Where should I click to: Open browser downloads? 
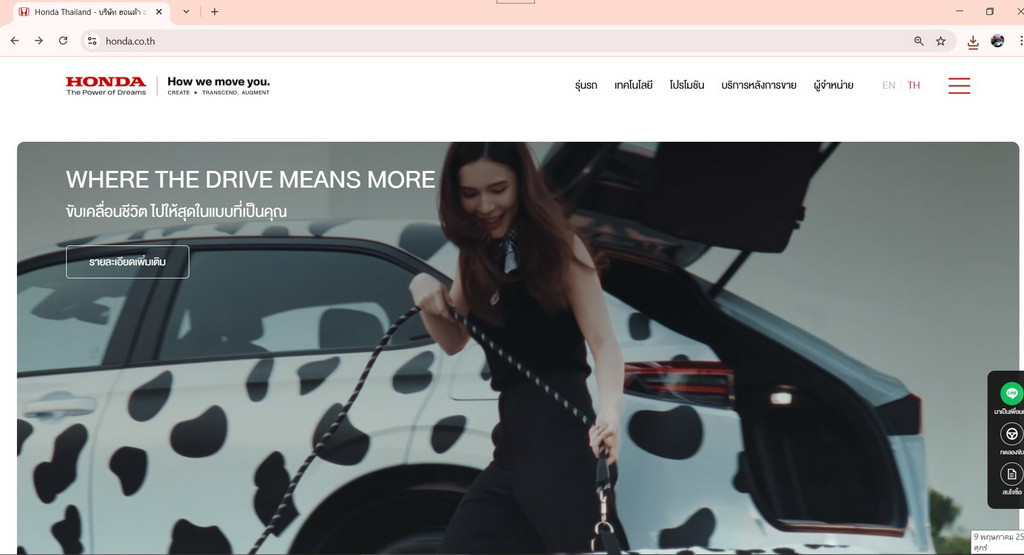click(973, 42)
